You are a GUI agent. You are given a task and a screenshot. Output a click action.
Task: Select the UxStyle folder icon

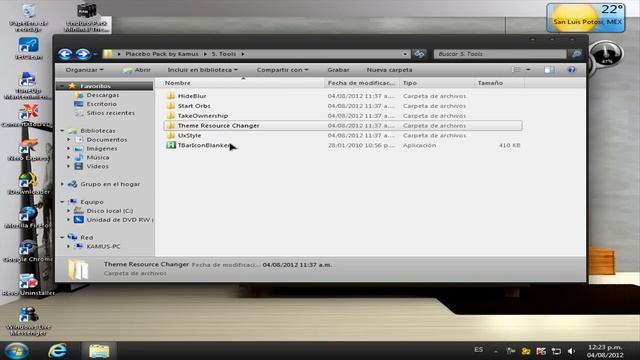(171, 136)
